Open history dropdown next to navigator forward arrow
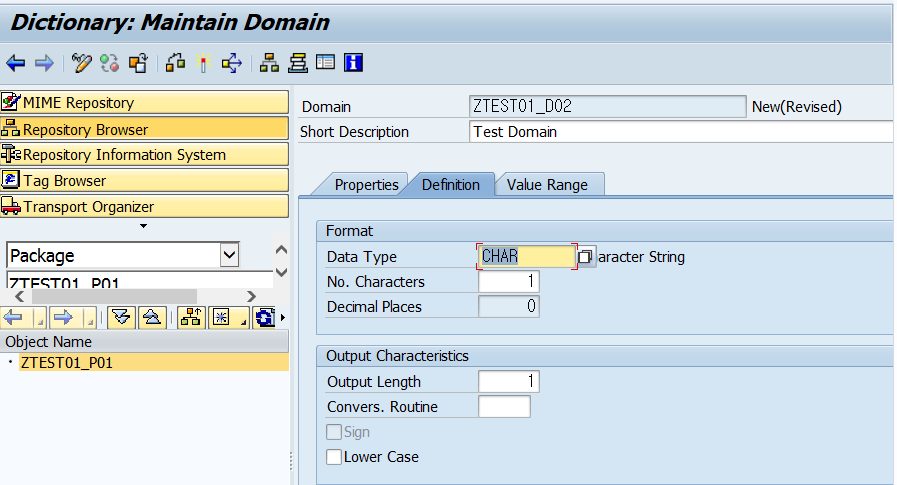The width and height of the screenshot is (897, 485). point(89,317)
